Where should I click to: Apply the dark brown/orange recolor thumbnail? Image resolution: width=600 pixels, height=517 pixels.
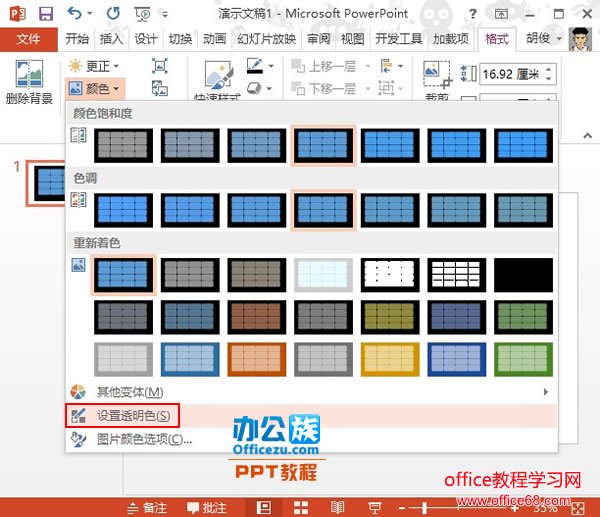pyautogui.click(x=256, y=317)
